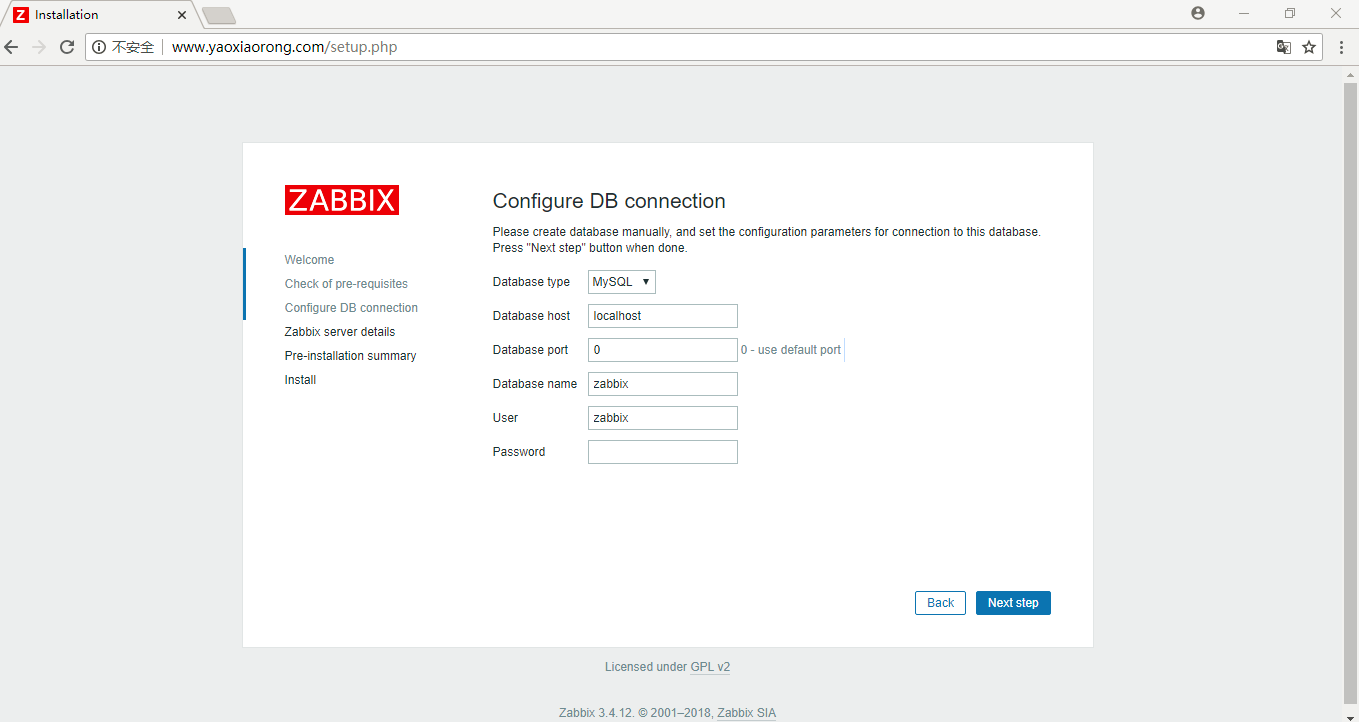
Task: Close the Installation tab
Action: (182, 15)
